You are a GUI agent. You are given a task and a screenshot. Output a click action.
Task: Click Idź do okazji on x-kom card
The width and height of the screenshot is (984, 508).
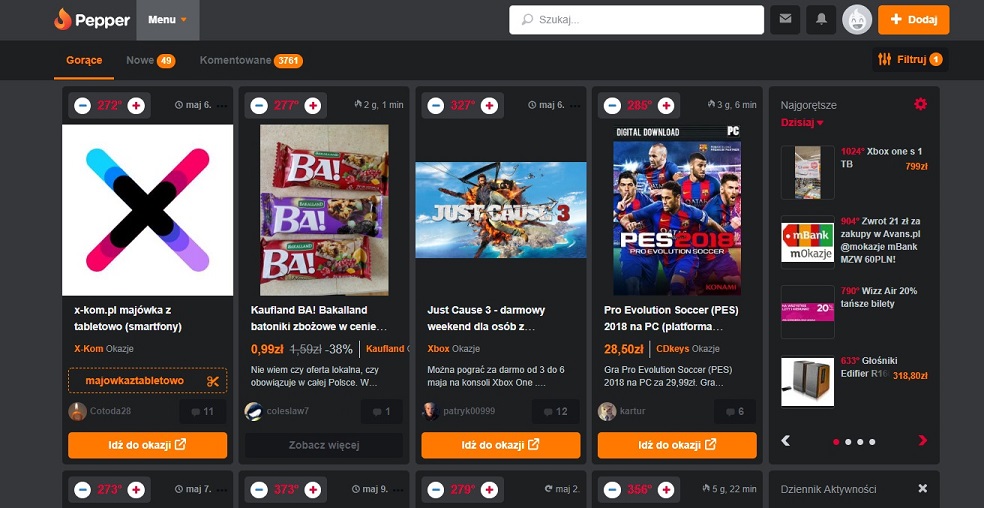147,445
